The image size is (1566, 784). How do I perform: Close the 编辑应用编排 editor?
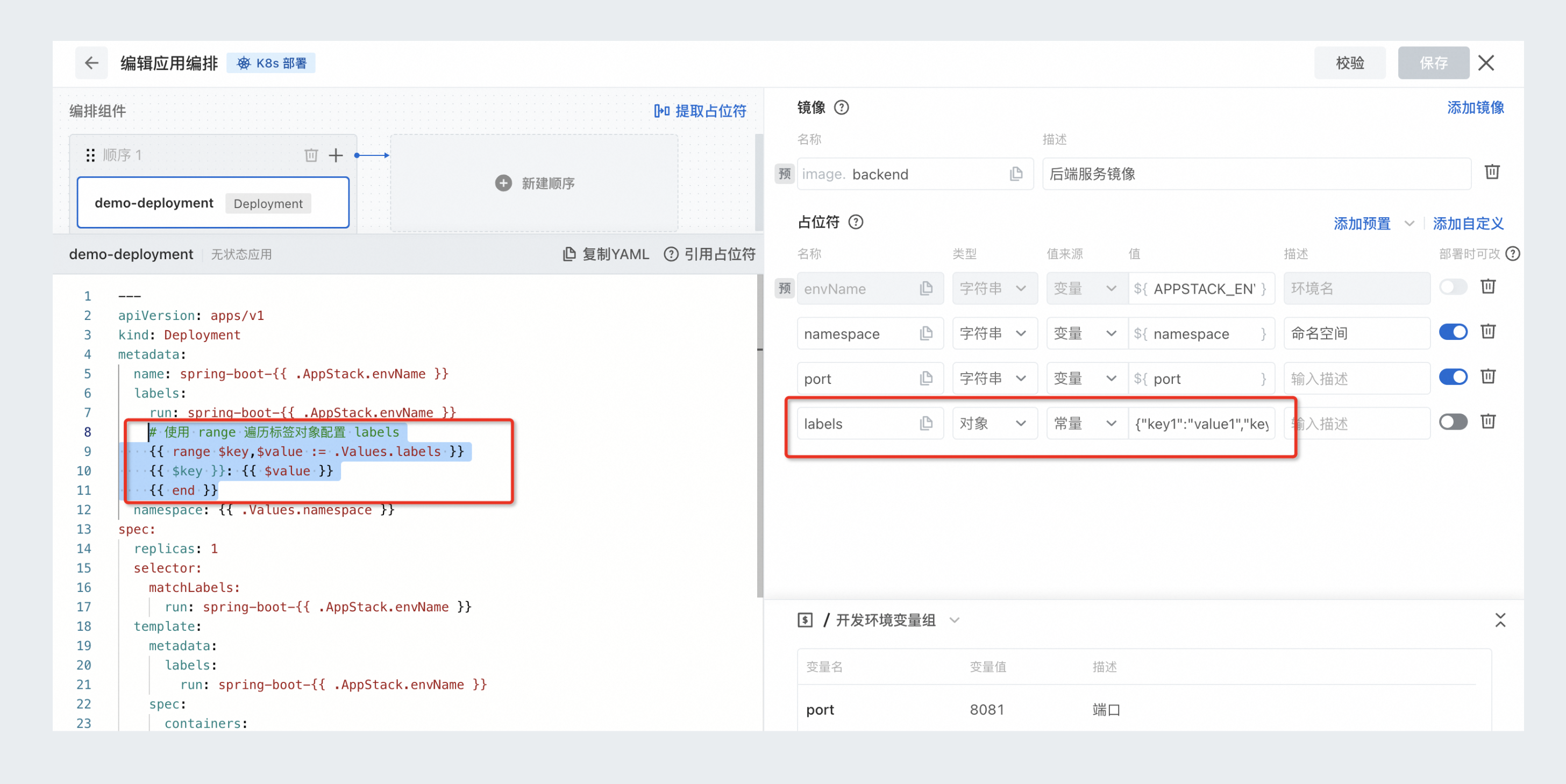click(x=1486, y=62)
